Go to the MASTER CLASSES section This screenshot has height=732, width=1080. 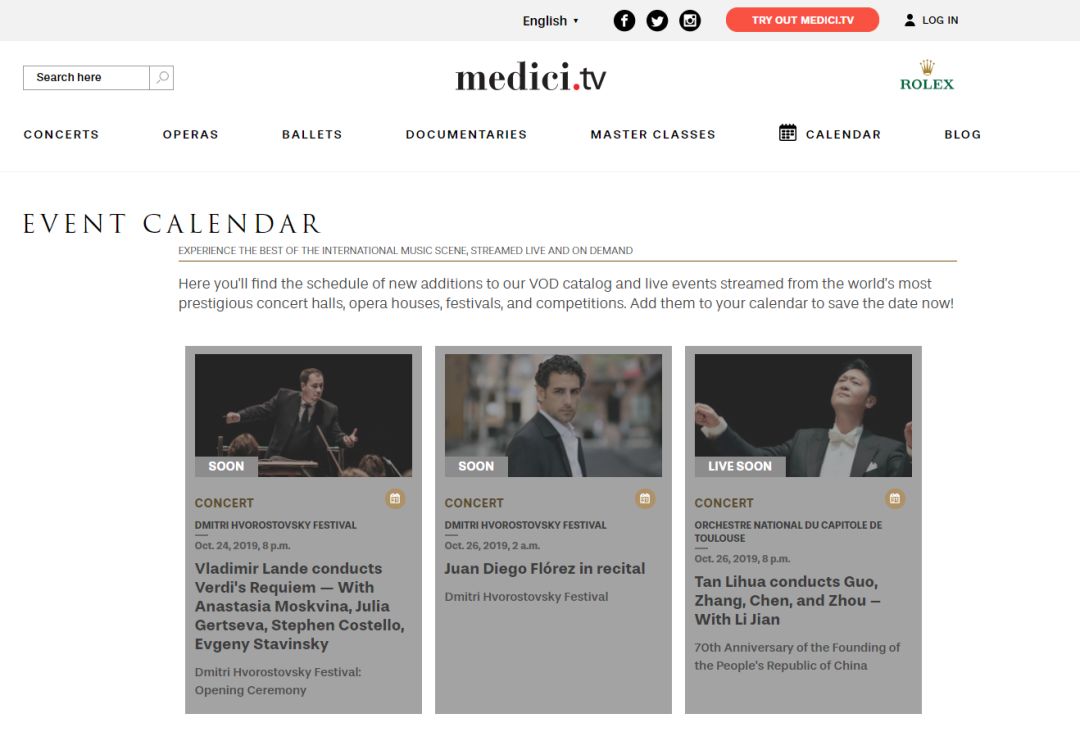click(x=653, y=134)
